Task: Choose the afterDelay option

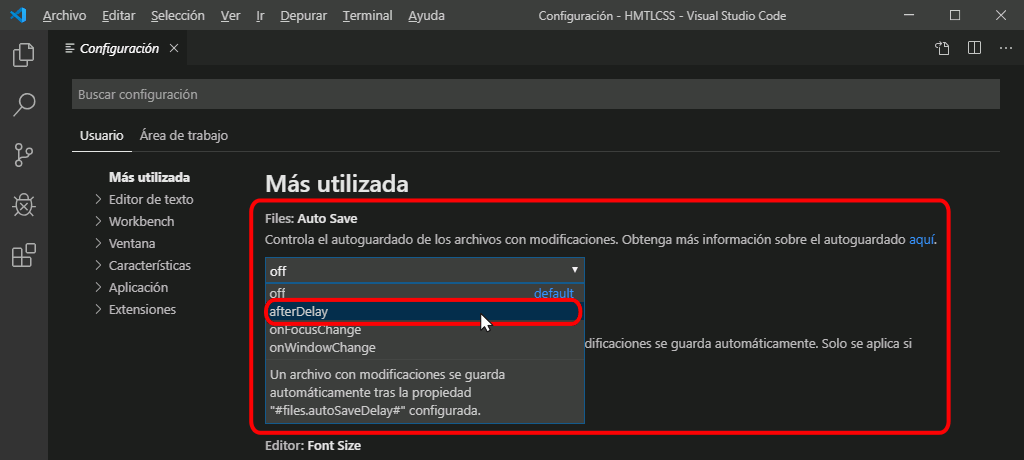Action: tap(424, 312)
